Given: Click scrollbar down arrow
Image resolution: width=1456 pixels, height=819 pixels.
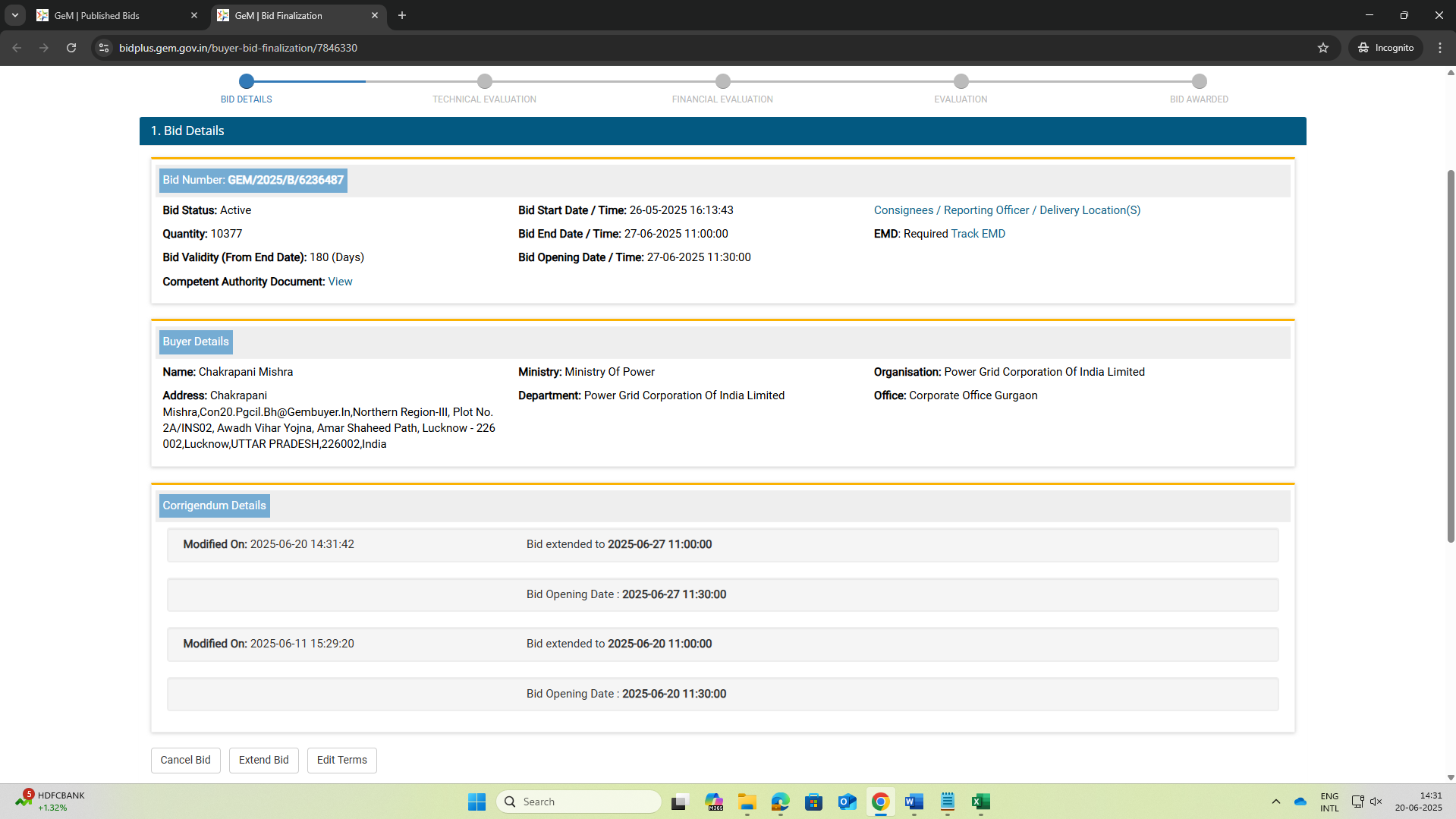Looking at the screenshot, I should 1451,777.
